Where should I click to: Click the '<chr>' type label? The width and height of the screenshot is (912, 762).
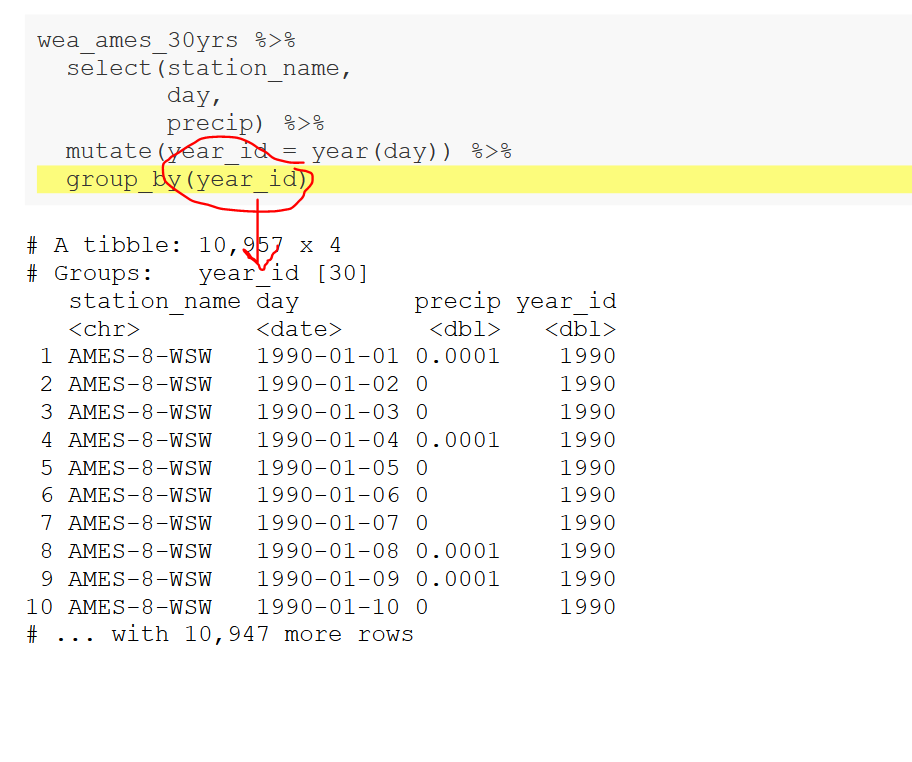(x=104, y=329)
